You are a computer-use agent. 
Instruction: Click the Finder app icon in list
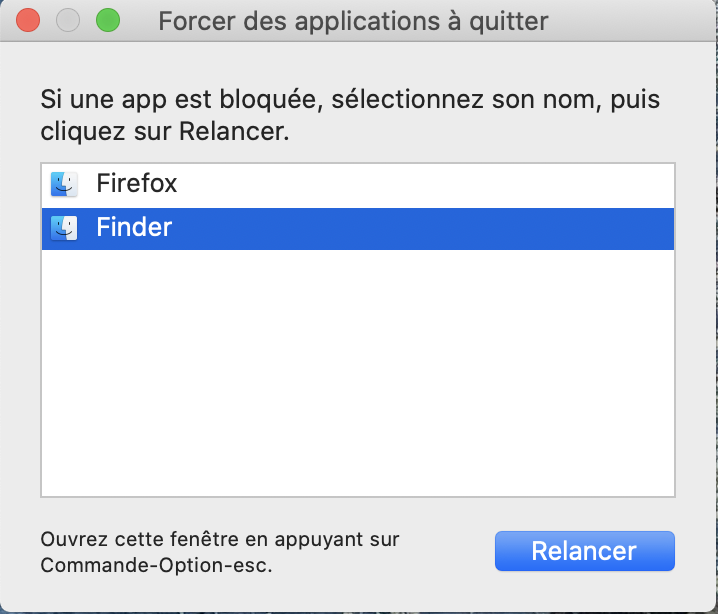64,228
